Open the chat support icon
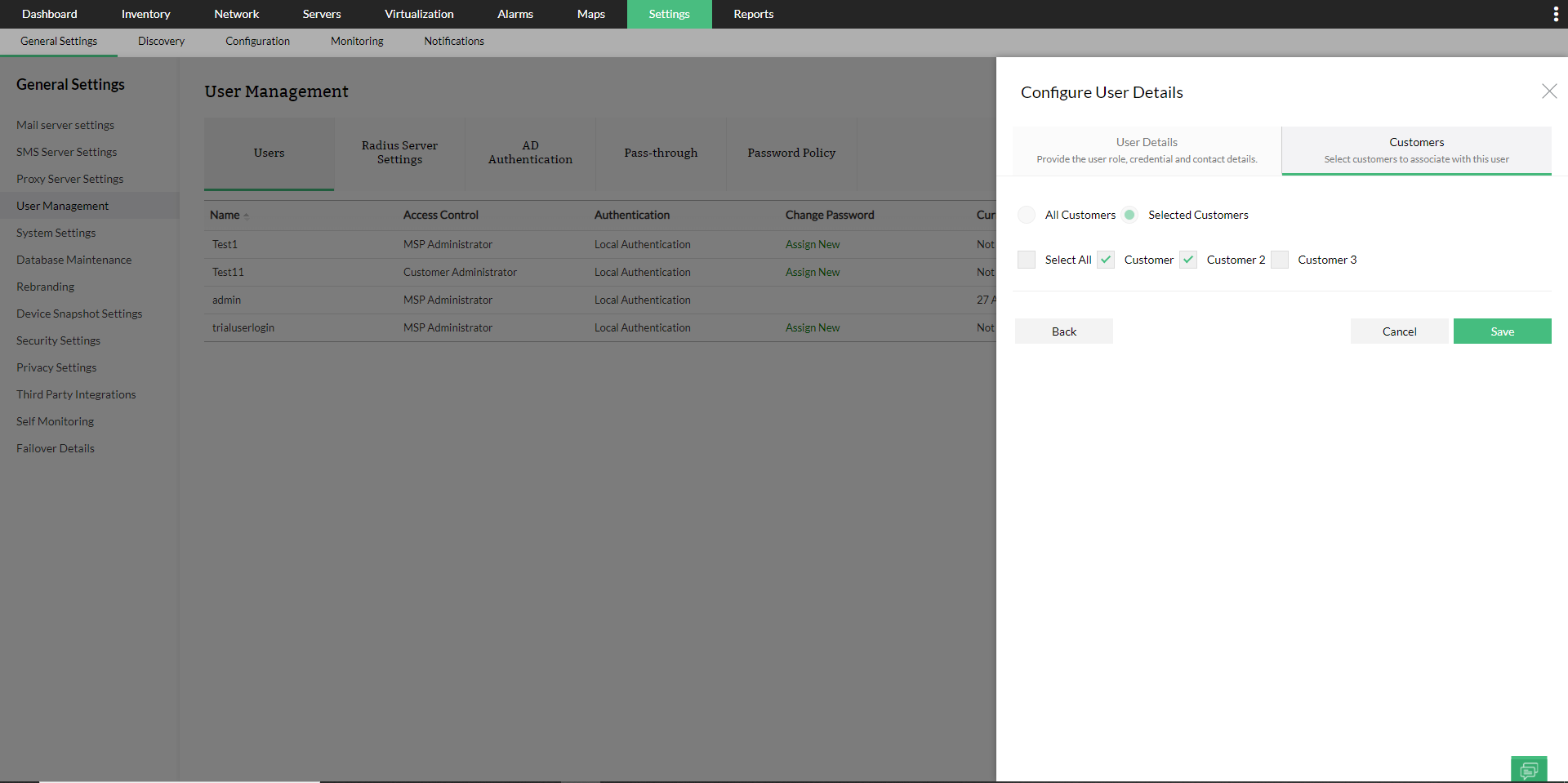Viewport: 1568px width, 783px height. pos(1529,769)
